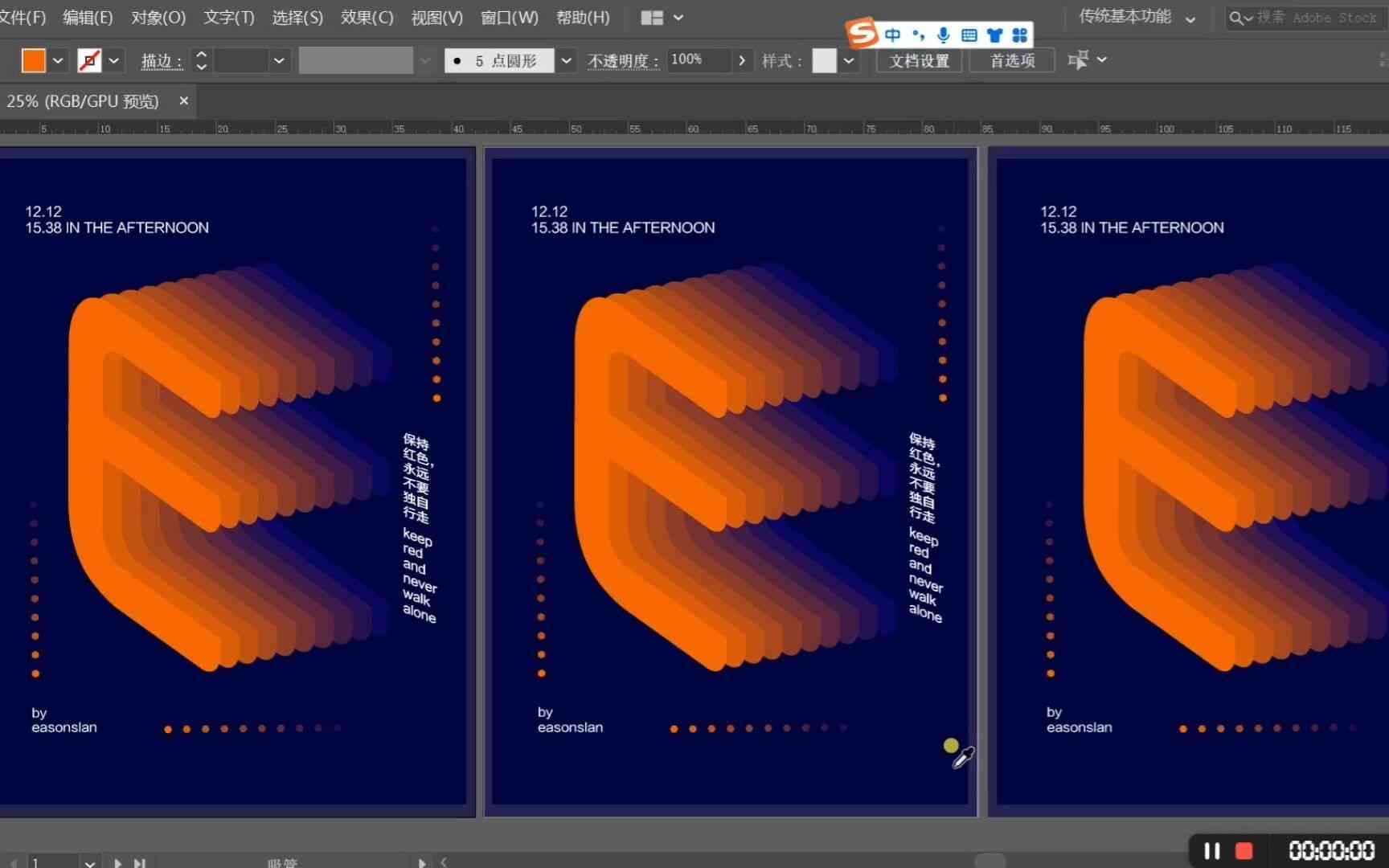This screenshot has width=1389, height=868.
Task: Click the Sogou skin shirt icon
Action: (995, 35)
